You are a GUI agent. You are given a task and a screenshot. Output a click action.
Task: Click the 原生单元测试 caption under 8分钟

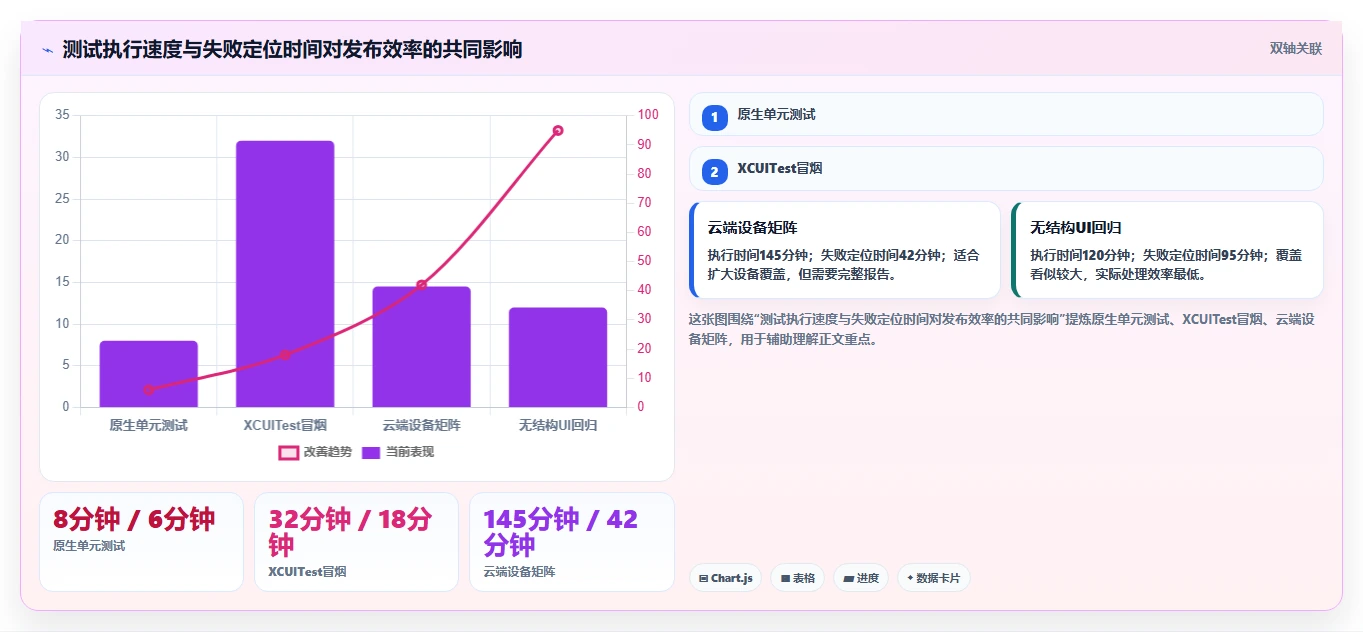coord(89,546)
